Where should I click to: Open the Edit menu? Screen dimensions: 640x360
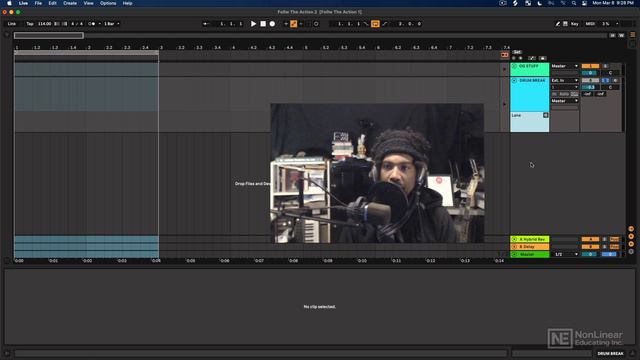coord(53,3)
